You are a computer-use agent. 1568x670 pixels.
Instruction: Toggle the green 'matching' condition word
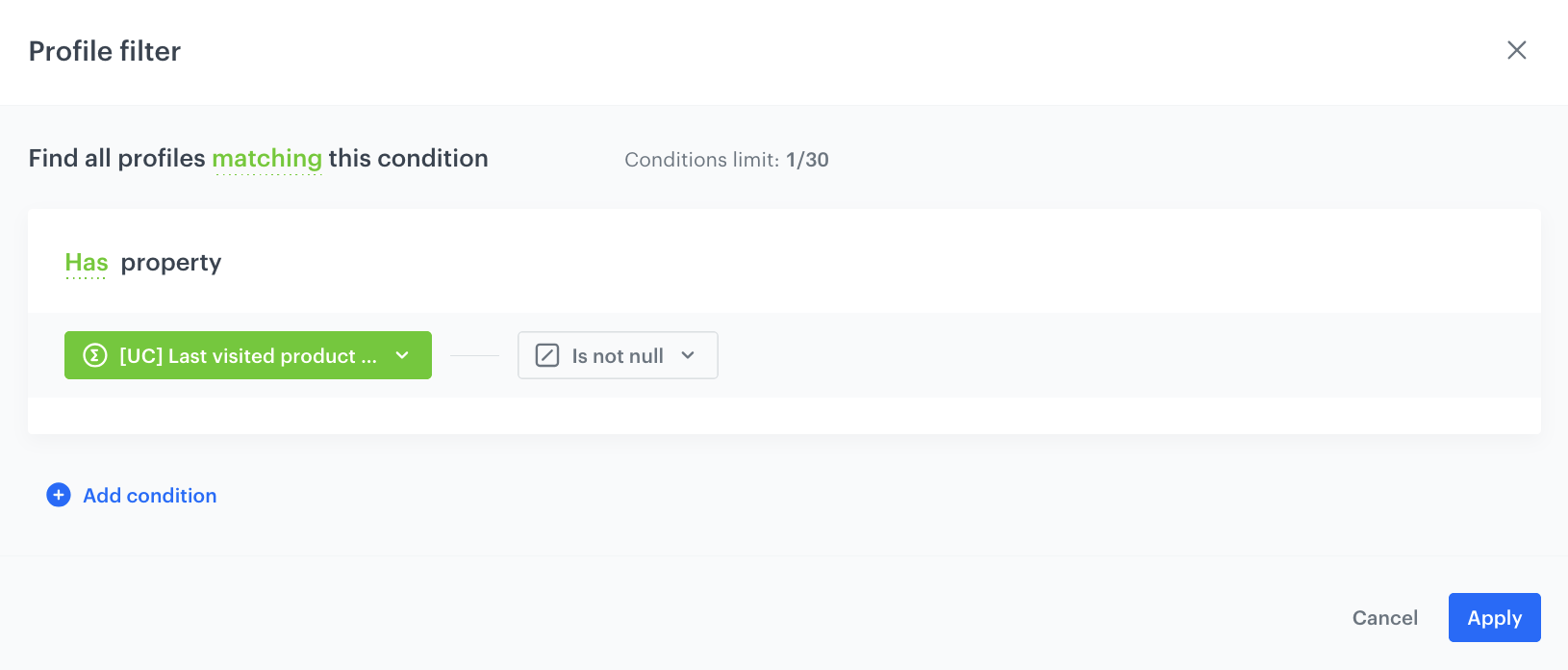pos(266,159)
